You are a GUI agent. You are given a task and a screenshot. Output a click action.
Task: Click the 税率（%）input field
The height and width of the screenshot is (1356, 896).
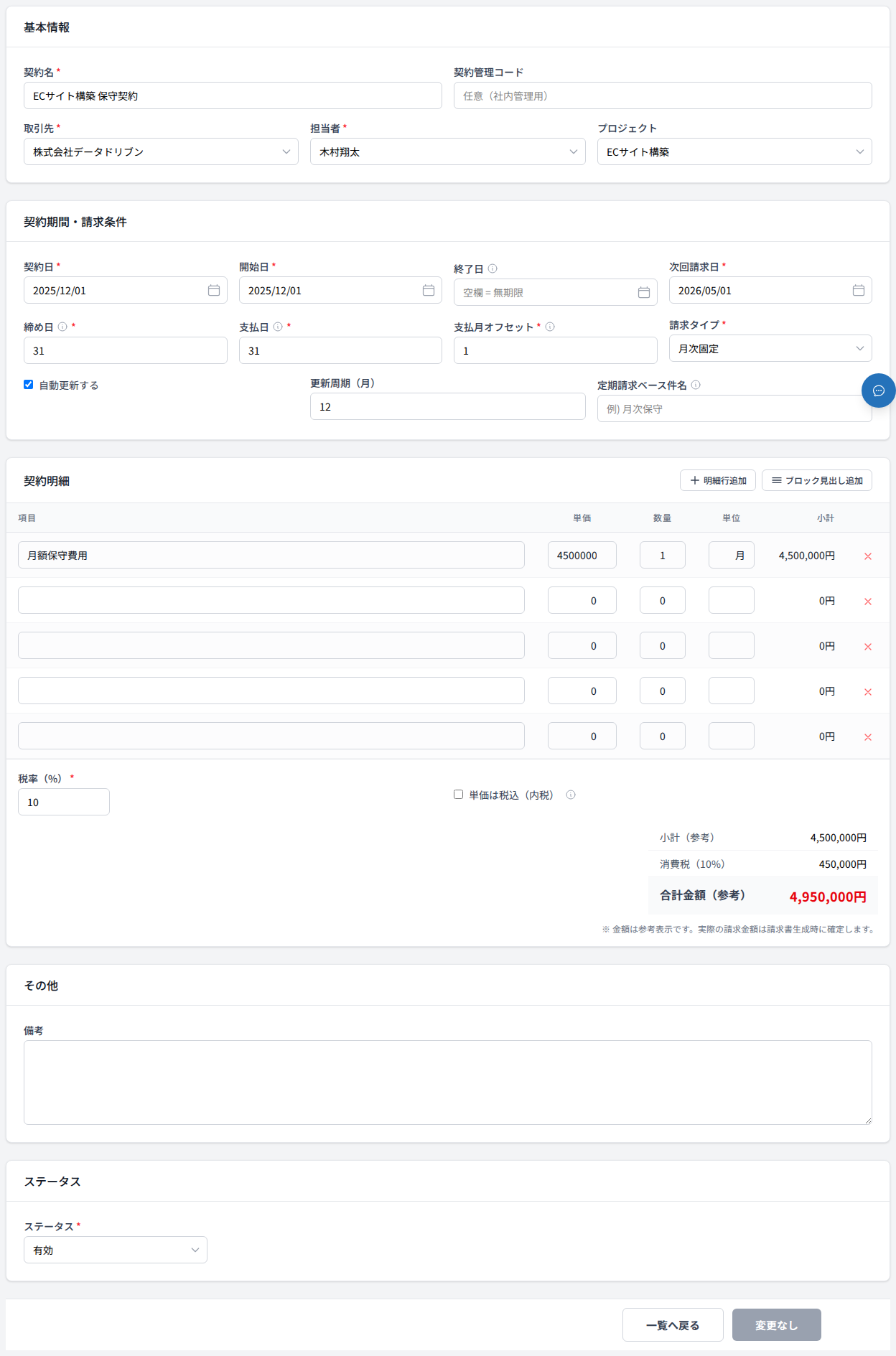[x=64, y=802]
